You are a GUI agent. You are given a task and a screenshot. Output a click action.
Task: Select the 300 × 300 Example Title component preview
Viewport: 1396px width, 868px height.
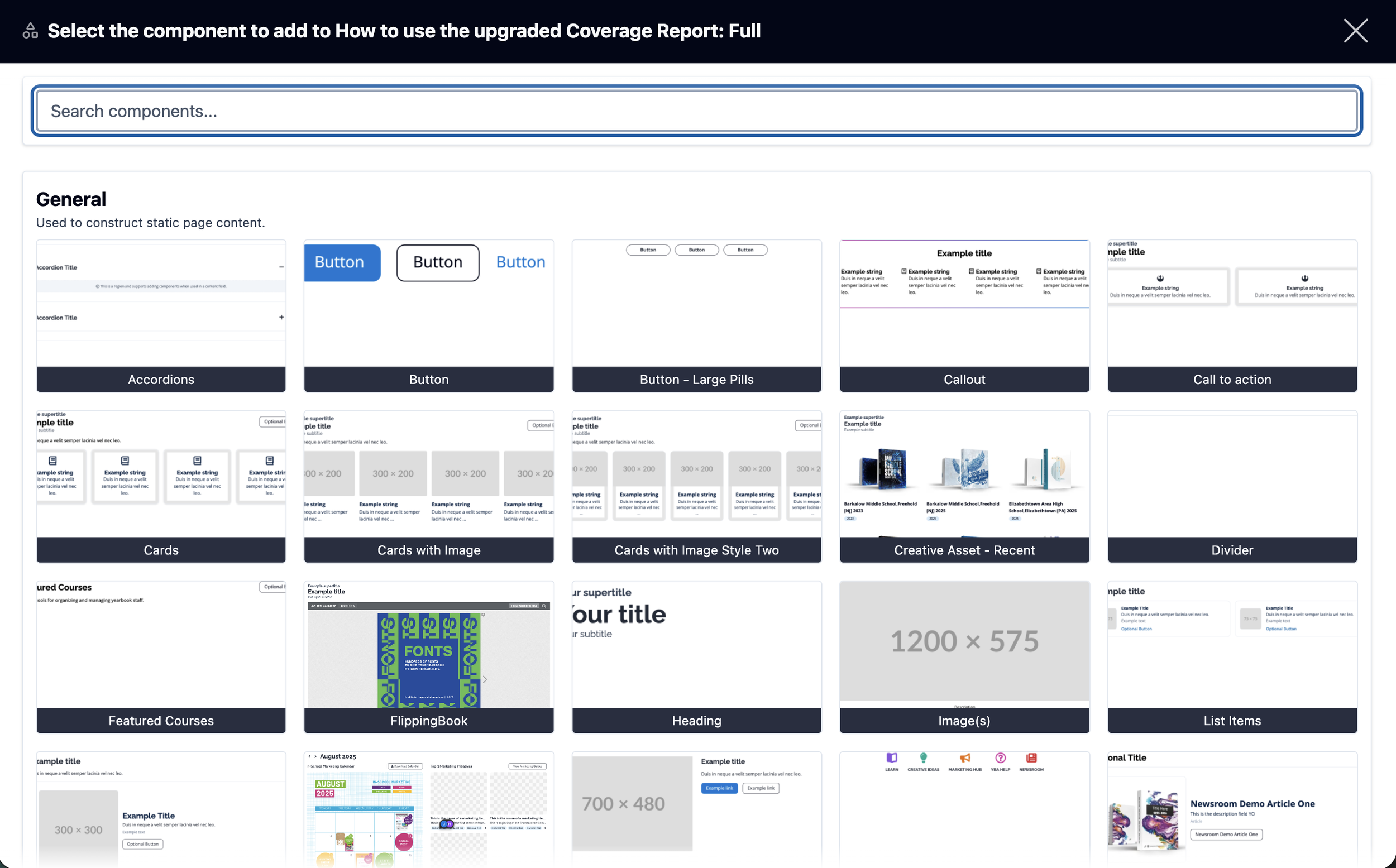[x=161, y=809]
